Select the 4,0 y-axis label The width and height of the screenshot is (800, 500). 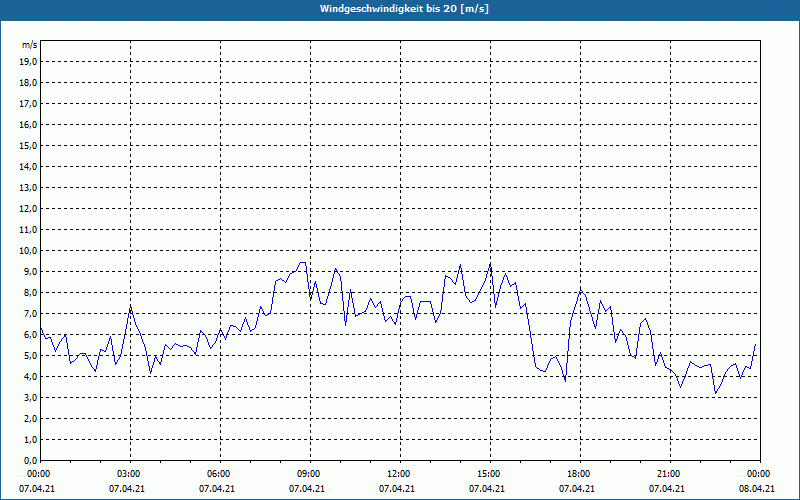tap(30, 377)
